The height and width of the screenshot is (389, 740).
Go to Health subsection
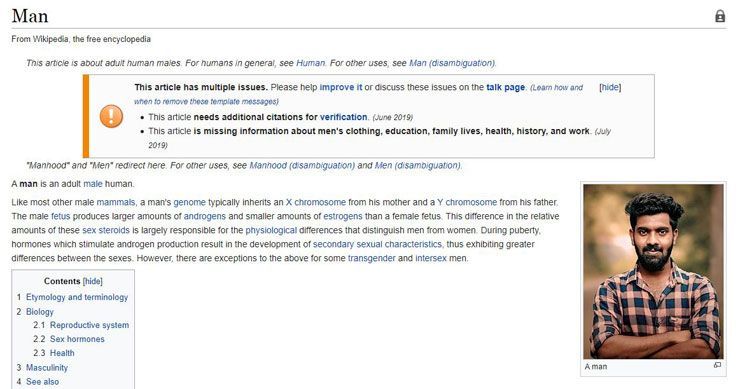click(x=62, y=353)
